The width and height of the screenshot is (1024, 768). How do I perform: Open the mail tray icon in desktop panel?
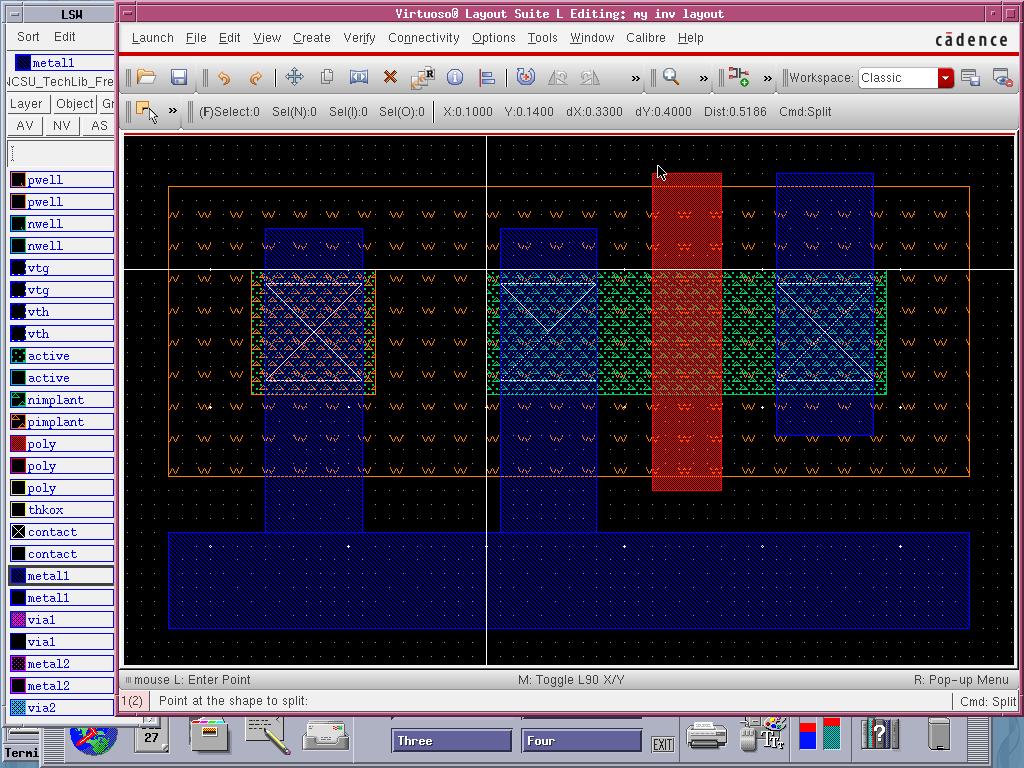point(326,737)
